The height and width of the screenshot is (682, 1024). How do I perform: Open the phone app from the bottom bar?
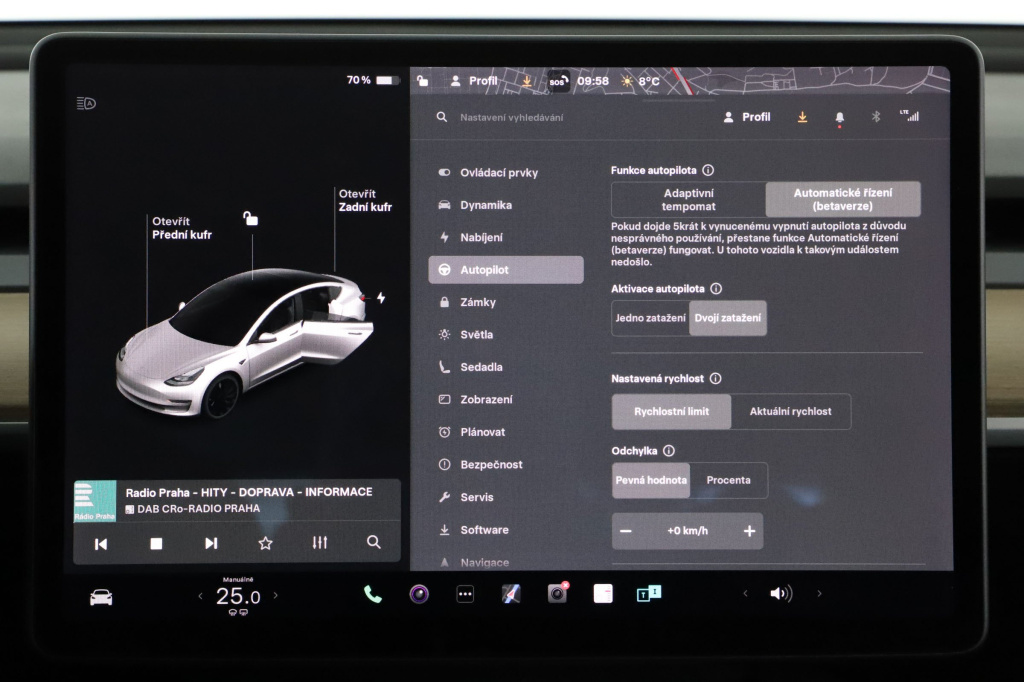[371, 593]
